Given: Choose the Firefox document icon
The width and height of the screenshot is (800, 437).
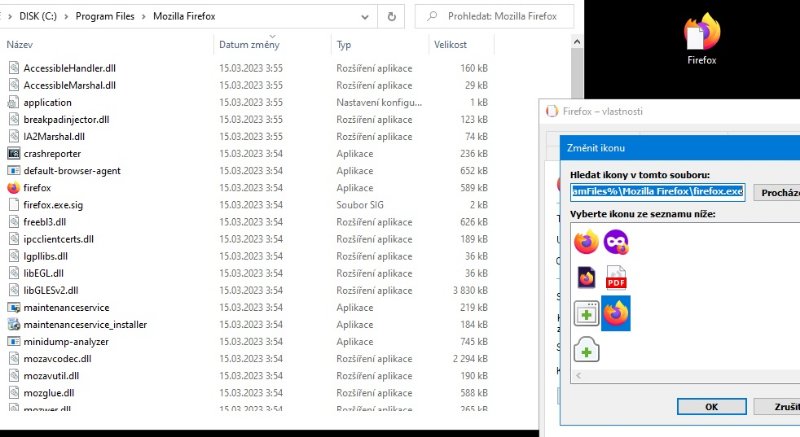Looking at the screenshot, I should (586, 278).
